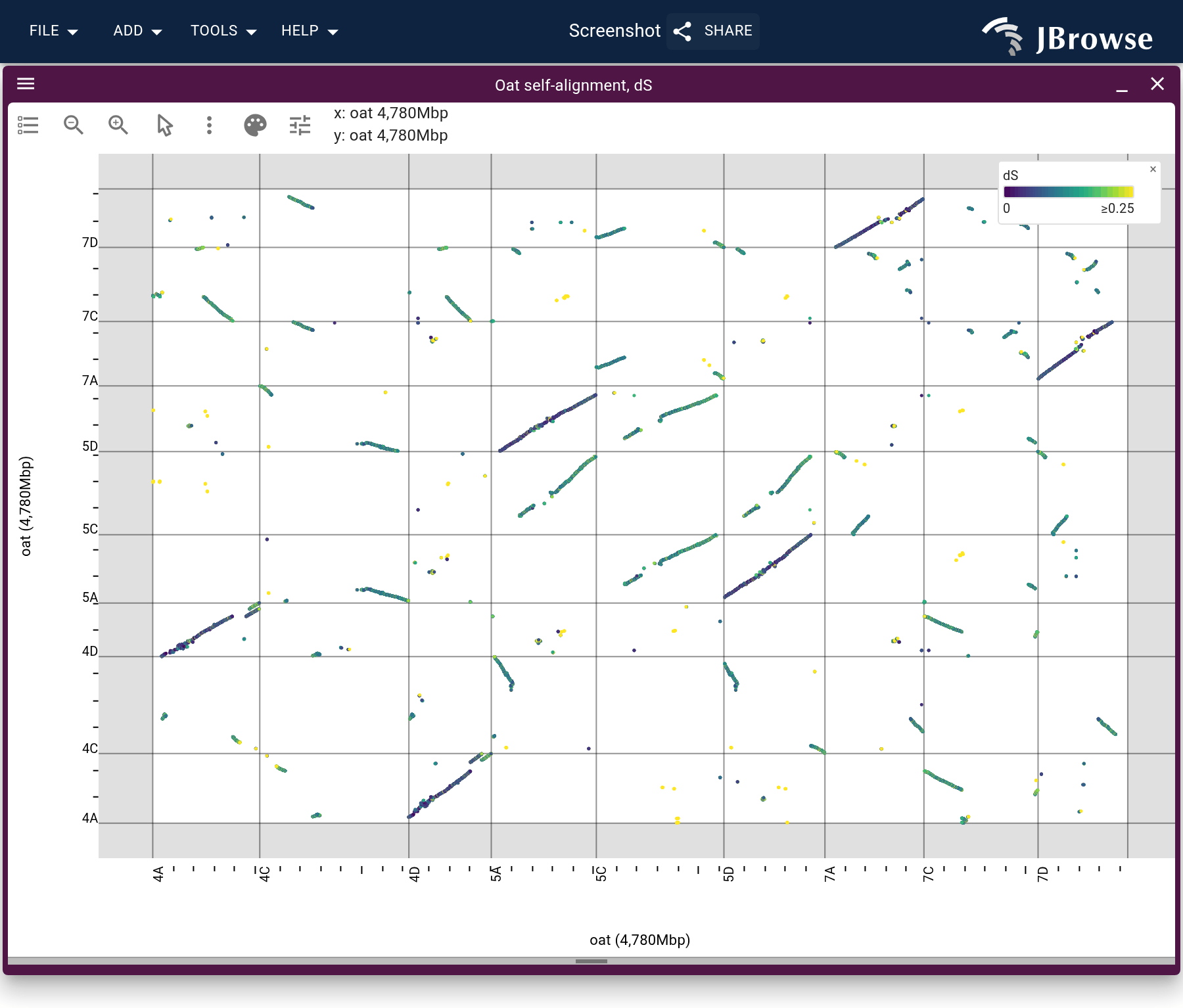The image size is (1183, 1008).
Task: Minimize the Oat self-alignment view
Action: point(1122,85)
